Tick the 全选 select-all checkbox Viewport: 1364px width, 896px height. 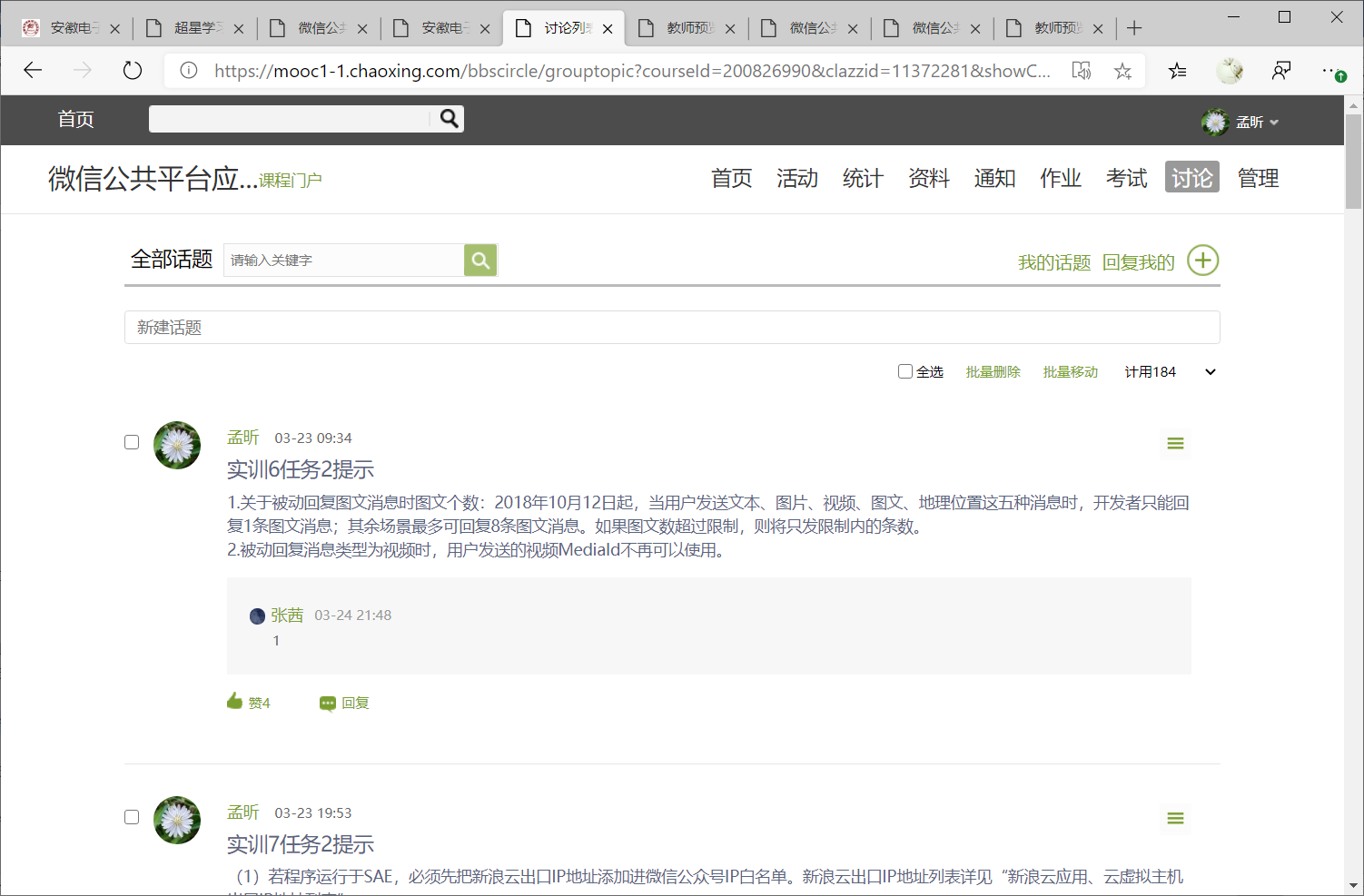905,371
